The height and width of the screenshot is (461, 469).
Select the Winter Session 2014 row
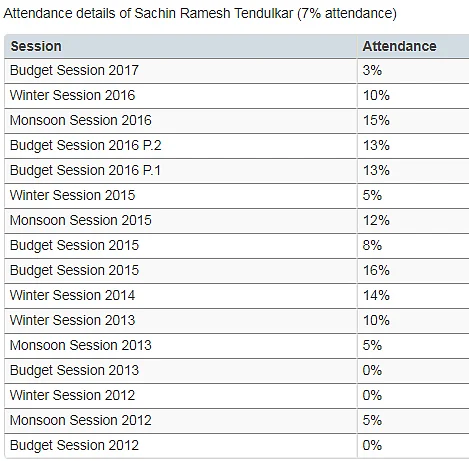point(237,296)
